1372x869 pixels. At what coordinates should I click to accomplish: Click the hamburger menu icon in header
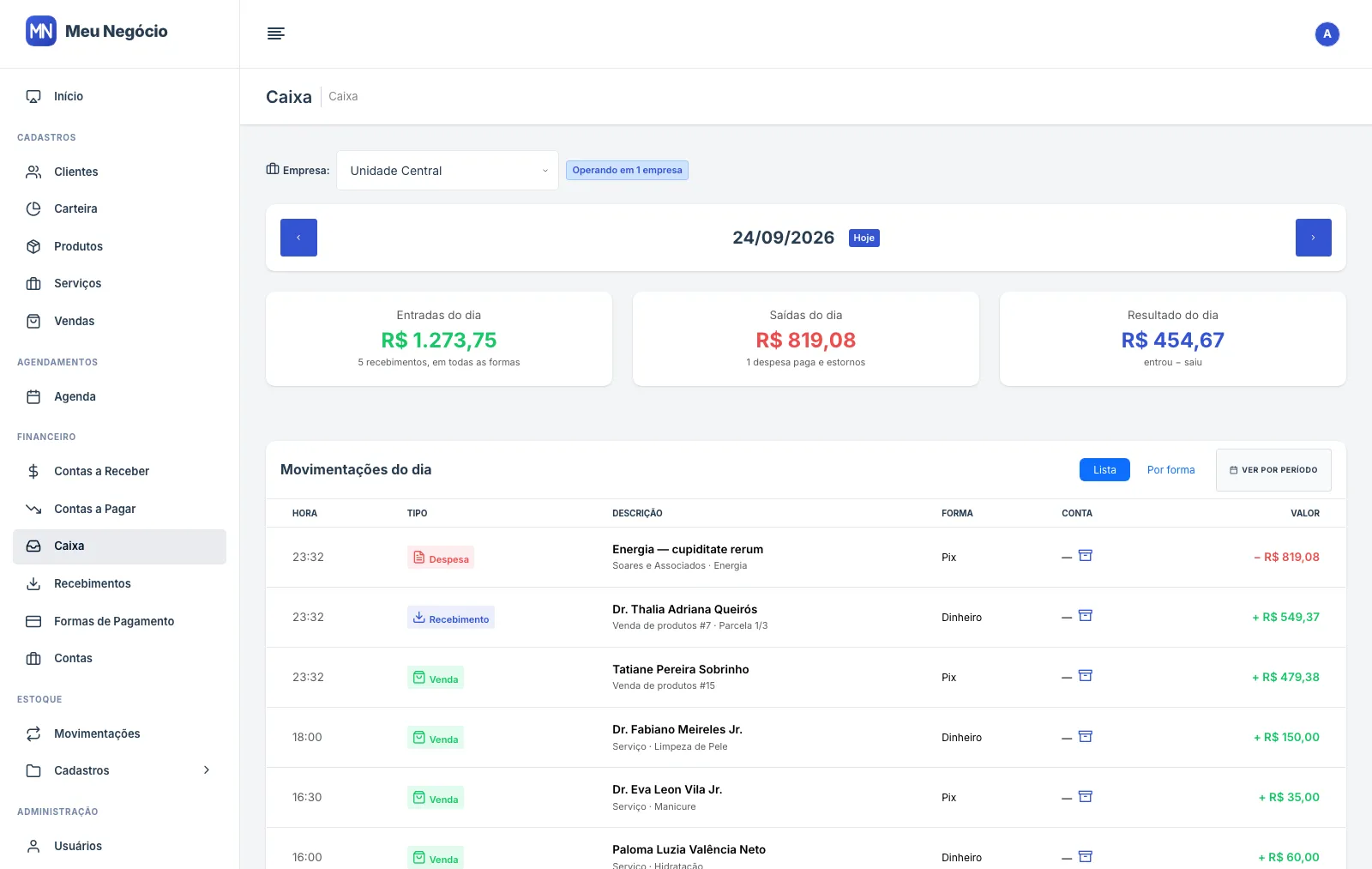pos(275,33)
